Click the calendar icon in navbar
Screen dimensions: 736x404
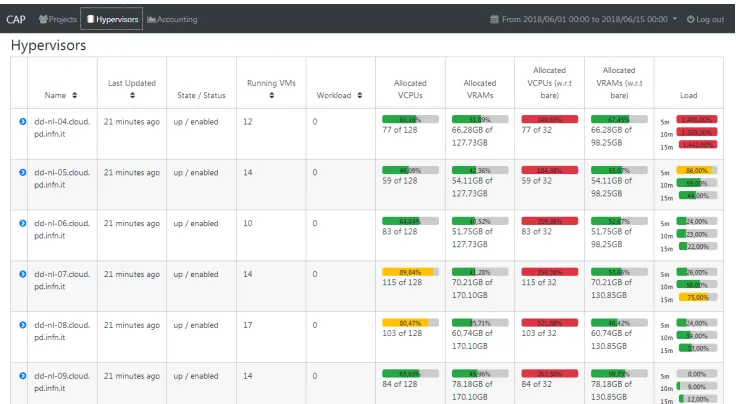[x=494, y=19]
